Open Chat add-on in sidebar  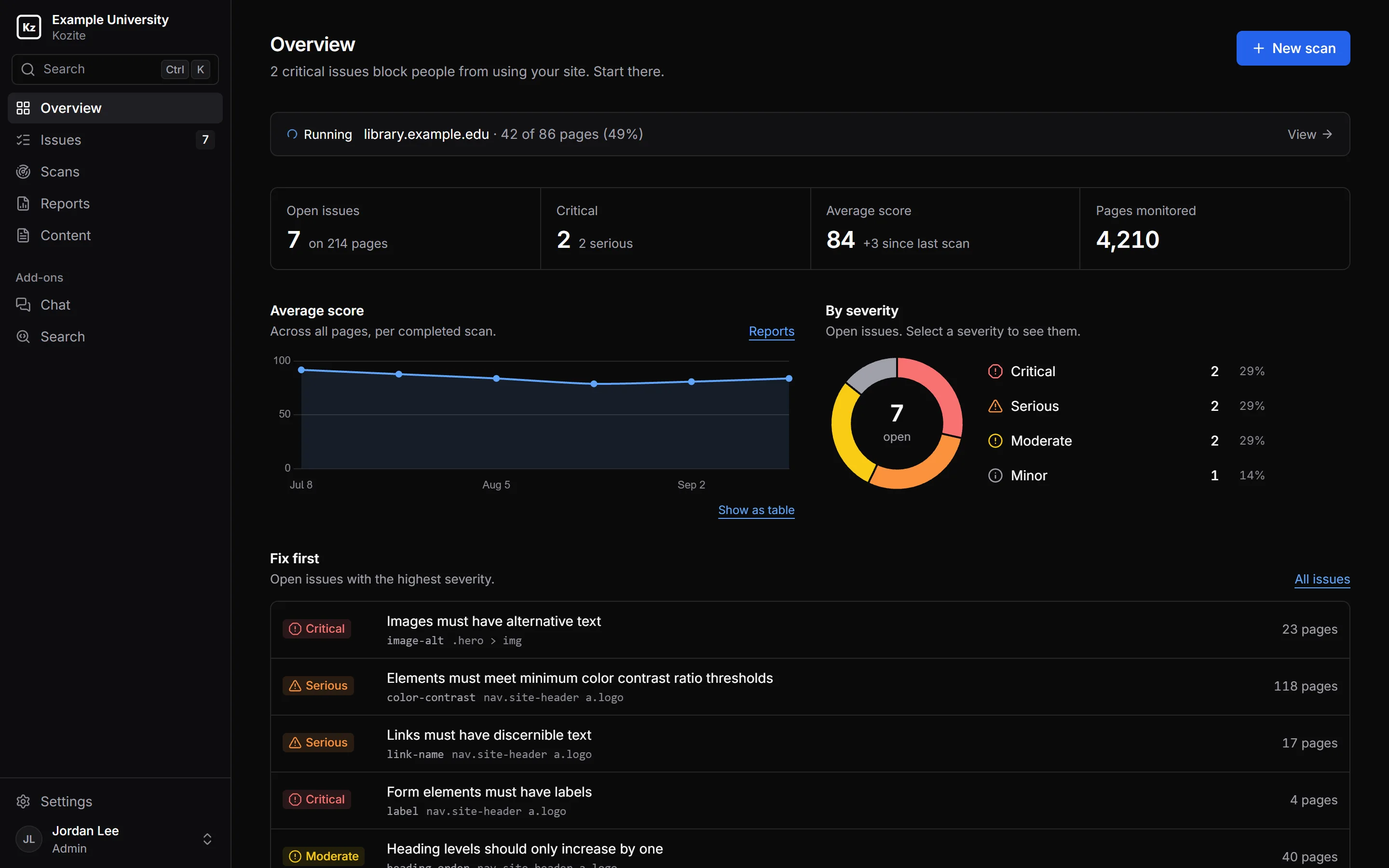pyautogui.click(x=115, y=304)
